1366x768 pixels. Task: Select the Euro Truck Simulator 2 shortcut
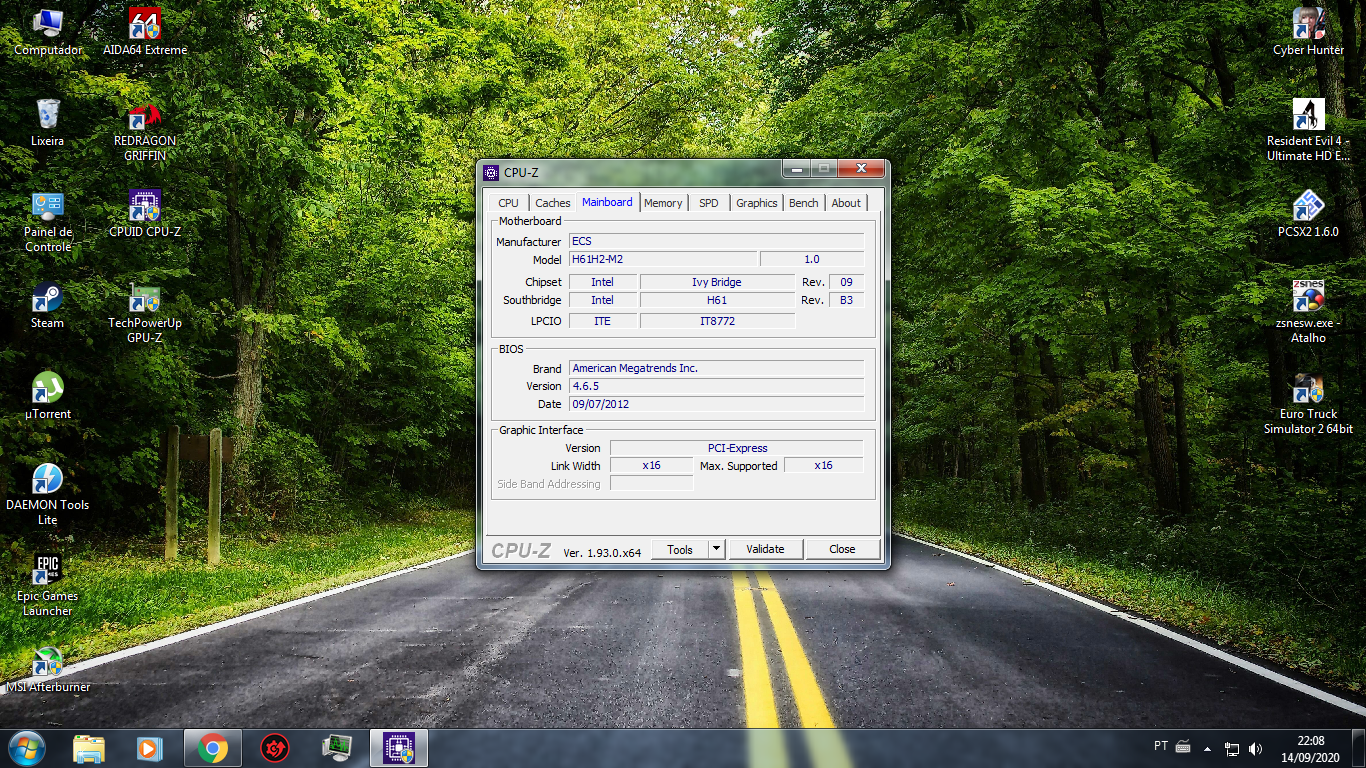[x=1308, y=404]
